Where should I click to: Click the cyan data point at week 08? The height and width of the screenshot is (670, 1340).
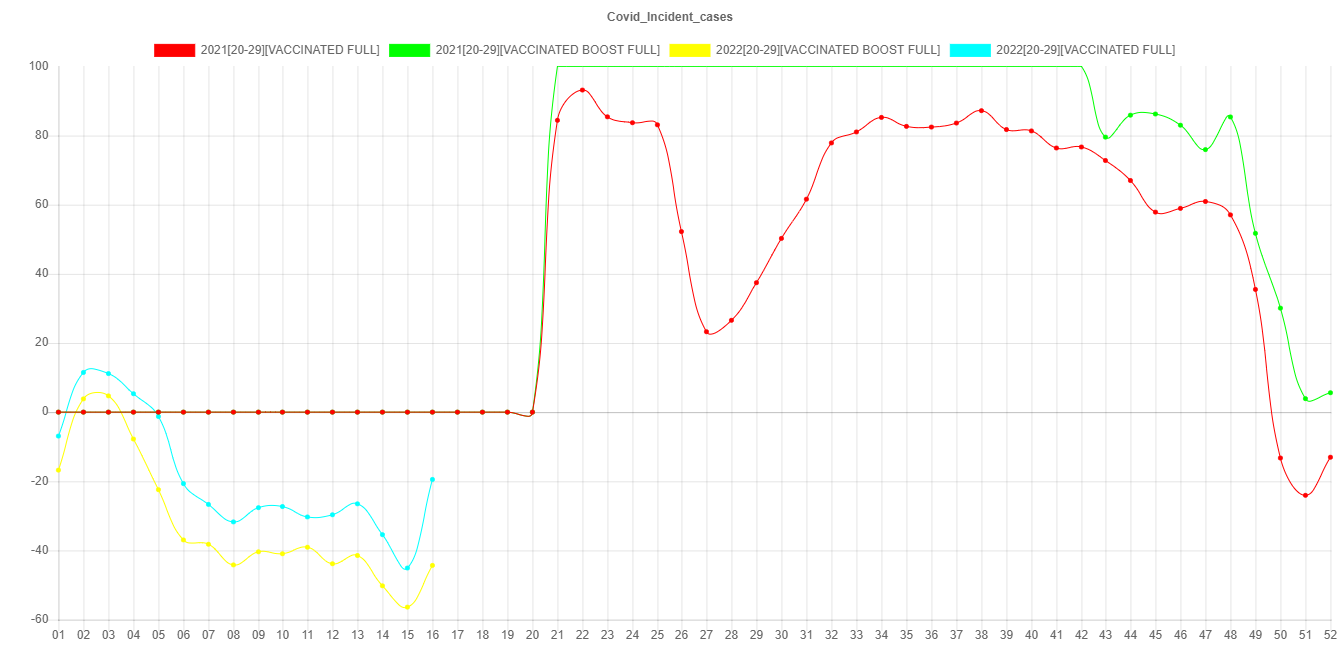point(233,522)
